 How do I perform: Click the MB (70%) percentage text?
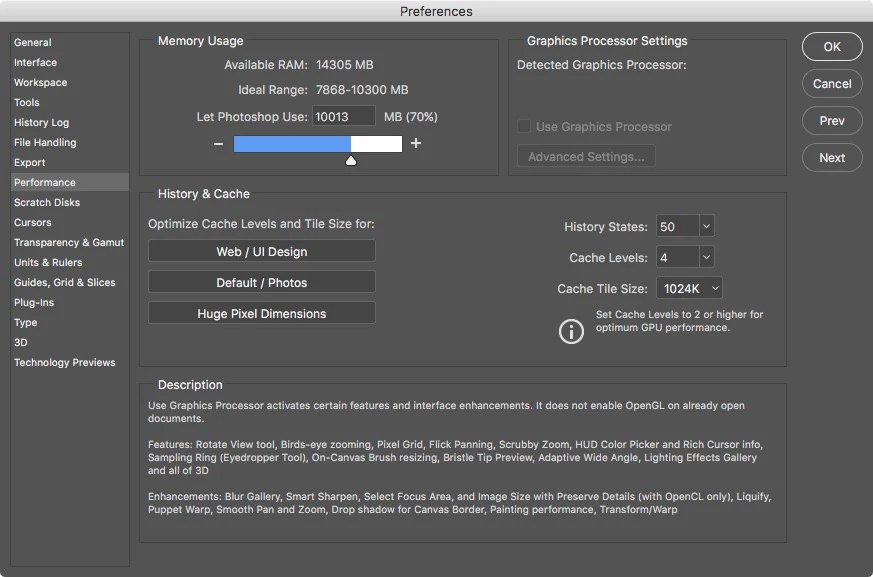coord(411,116)
